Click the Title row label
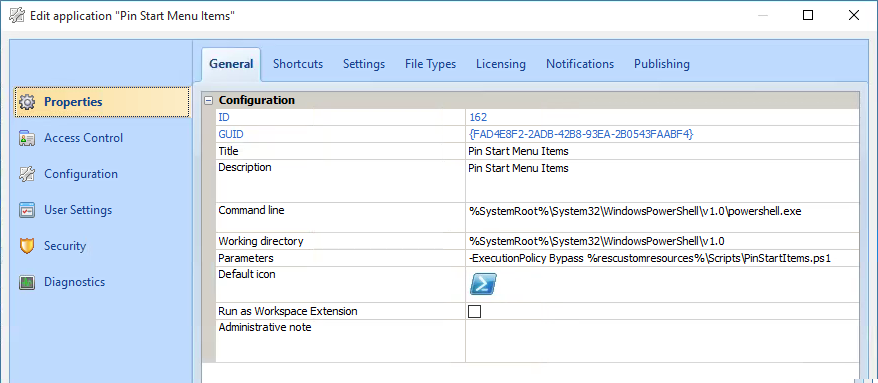Image resolution: width=878 pixels, height=383 pixels. 228,151
